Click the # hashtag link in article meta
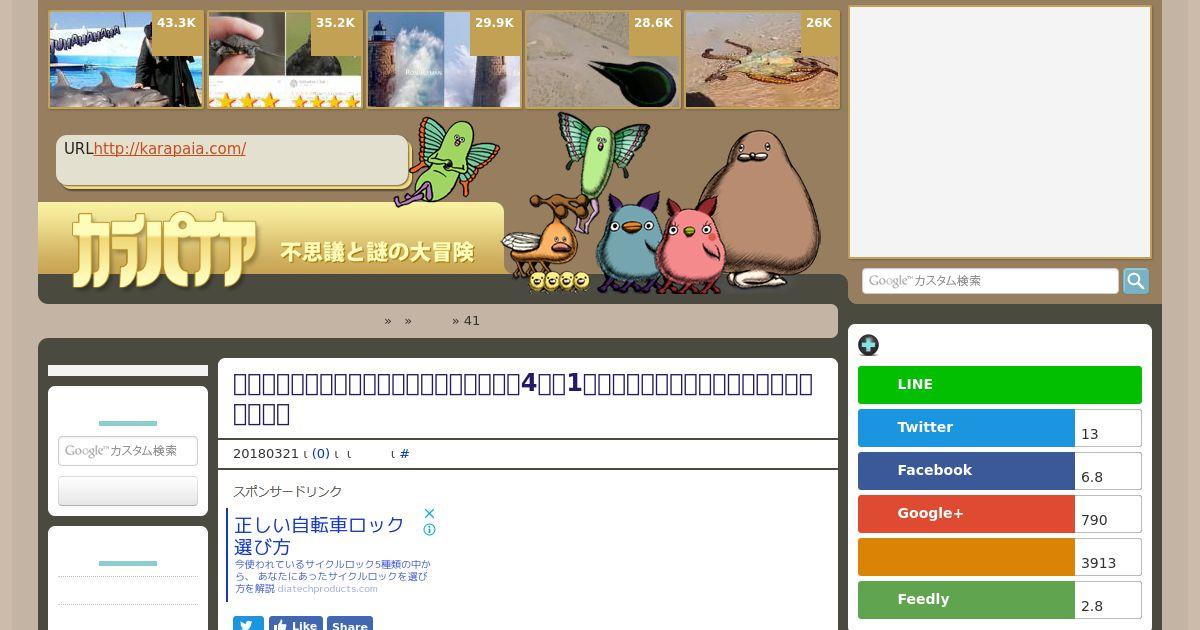The width and height of the screenshot is (1200, 630). click(x=404, y=454)
